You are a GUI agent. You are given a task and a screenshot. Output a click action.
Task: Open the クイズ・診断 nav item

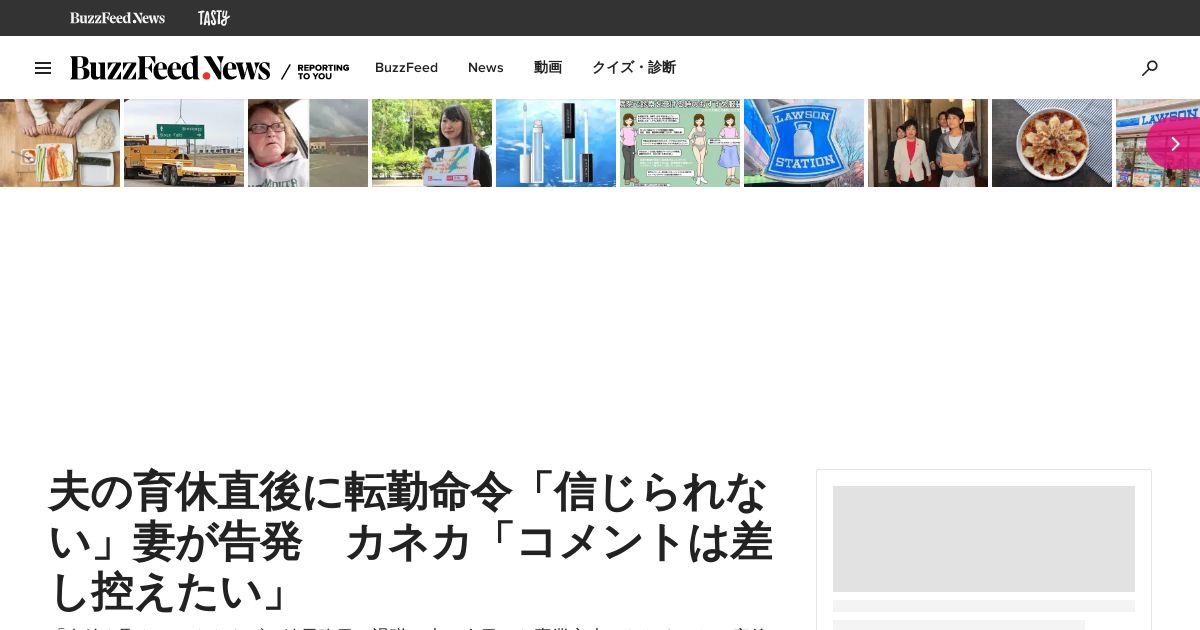click(x=634, y=68)
